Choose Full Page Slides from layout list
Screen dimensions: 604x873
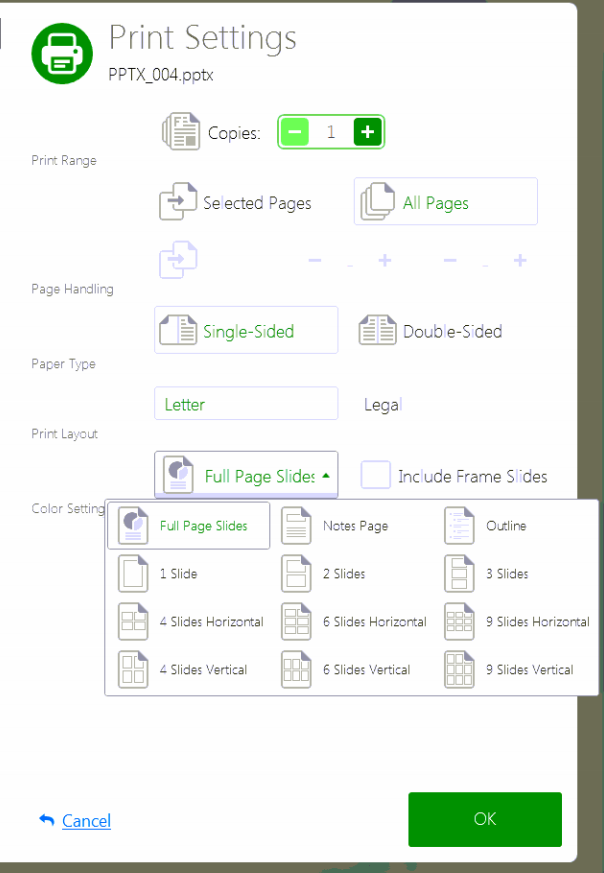click(x=189, y=526)
